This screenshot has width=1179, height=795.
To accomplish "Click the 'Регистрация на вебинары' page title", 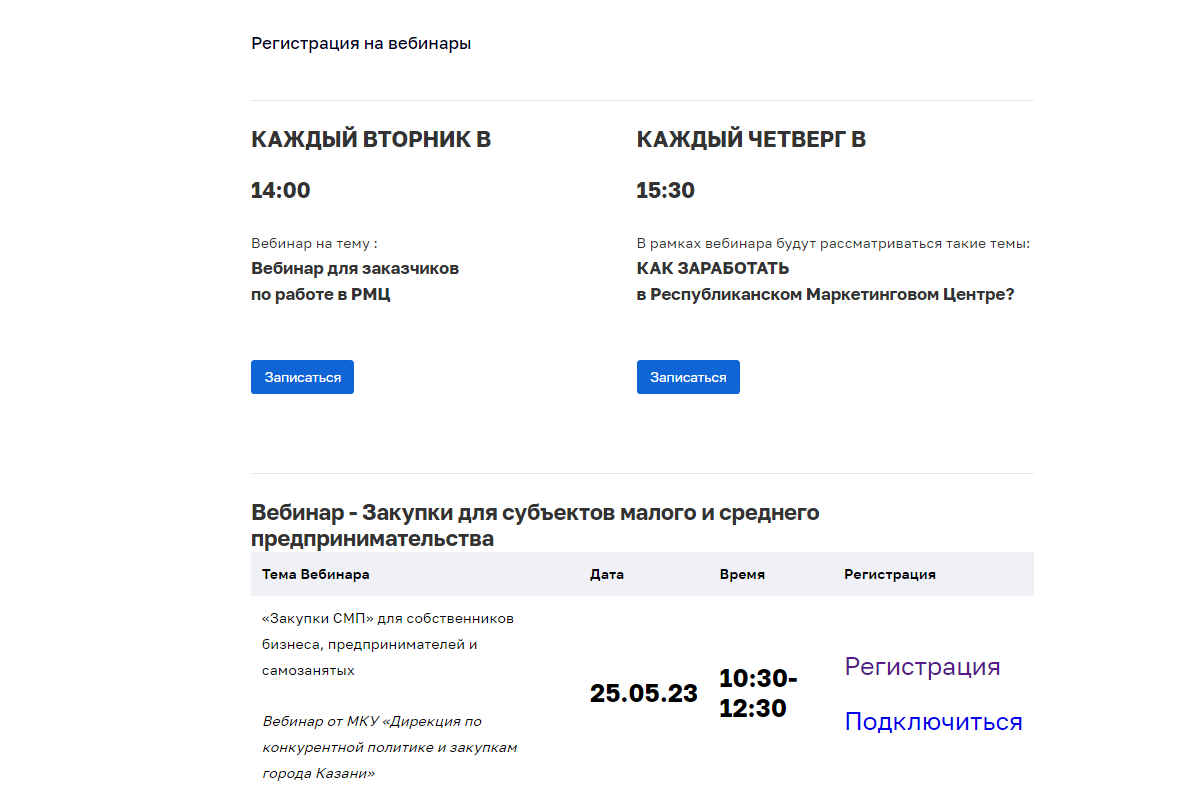I will (x=361, y=44).
